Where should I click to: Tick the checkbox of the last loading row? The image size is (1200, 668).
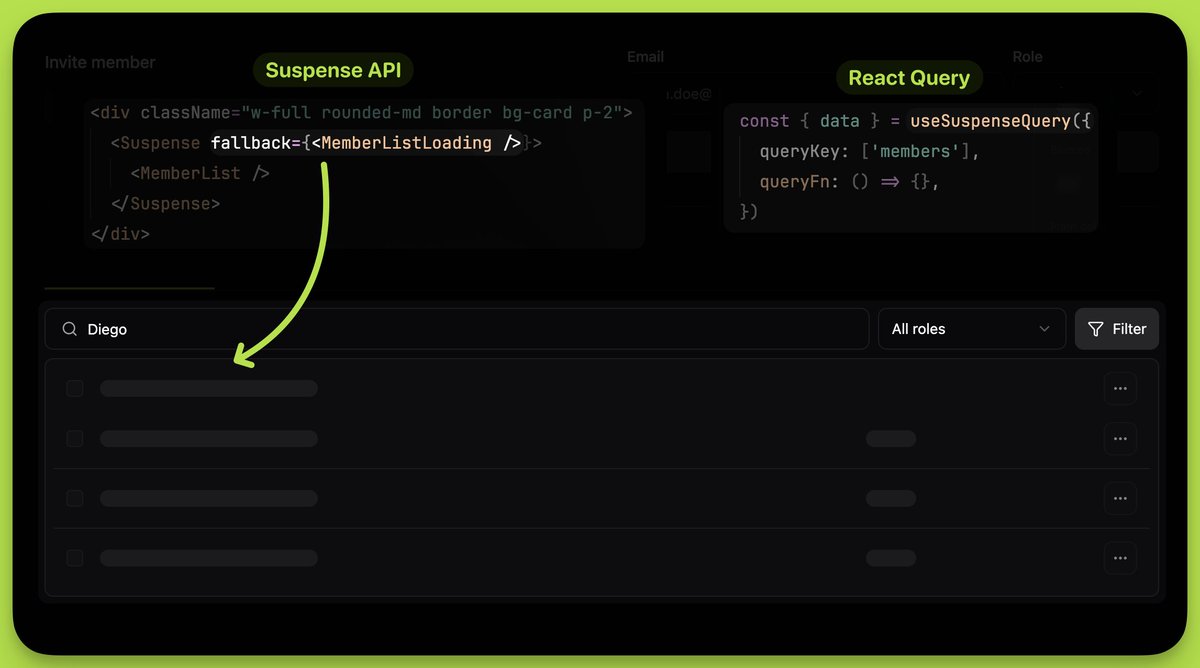point(75,558)
